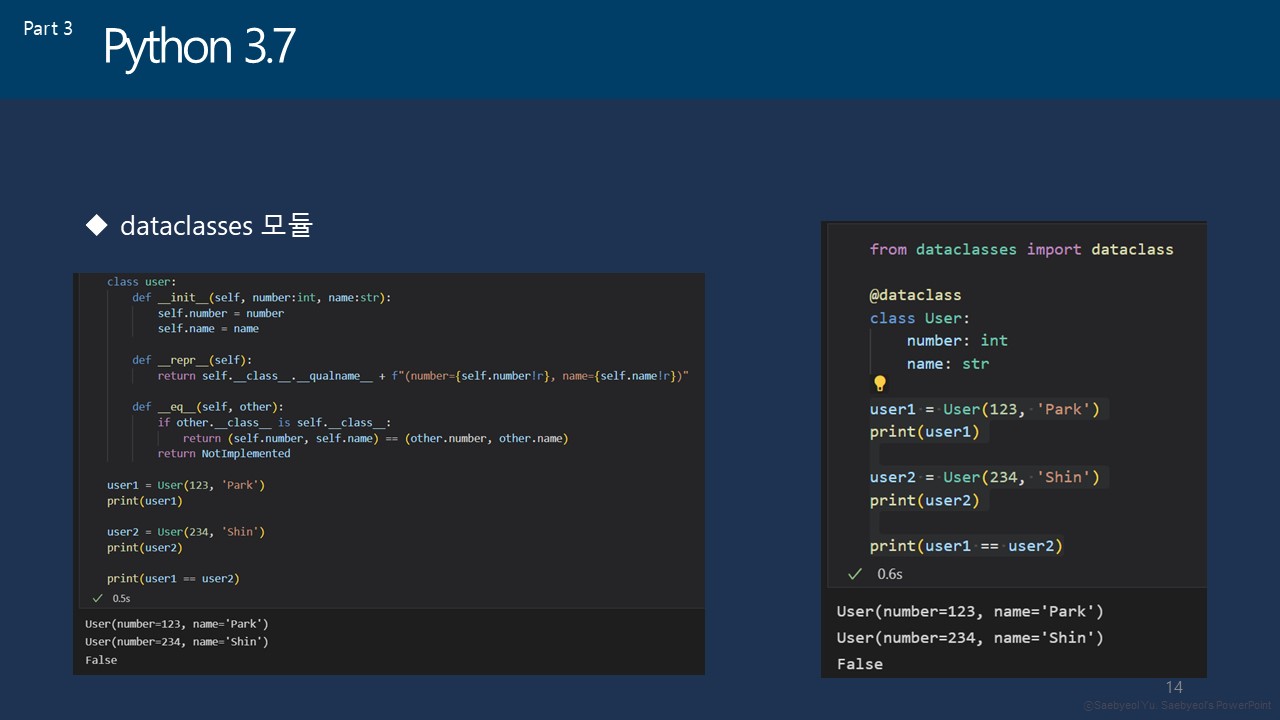This screenshot has height=720, width=1280.
Task: Click the "0.6s" execution time
Action: click(x=890, y=574)
